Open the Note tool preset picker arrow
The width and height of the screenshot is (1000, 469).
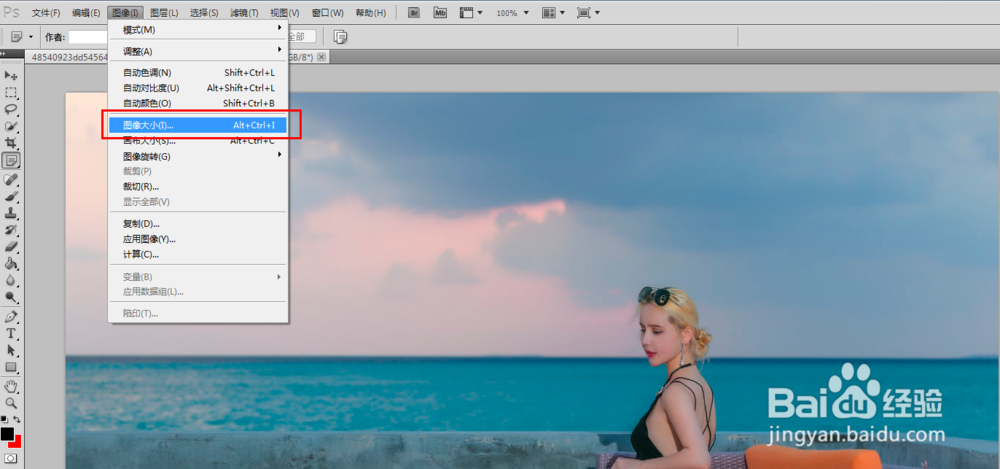pyautogui.click(x=31, y=37)
